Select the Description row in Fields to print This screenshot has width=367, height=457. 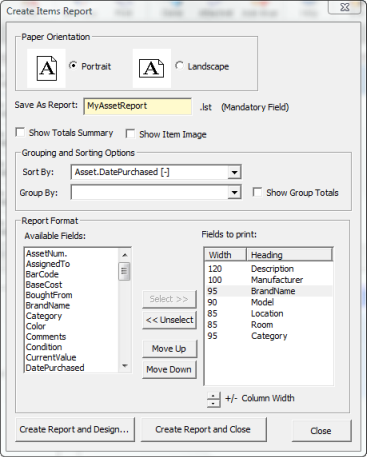[269, 269]
